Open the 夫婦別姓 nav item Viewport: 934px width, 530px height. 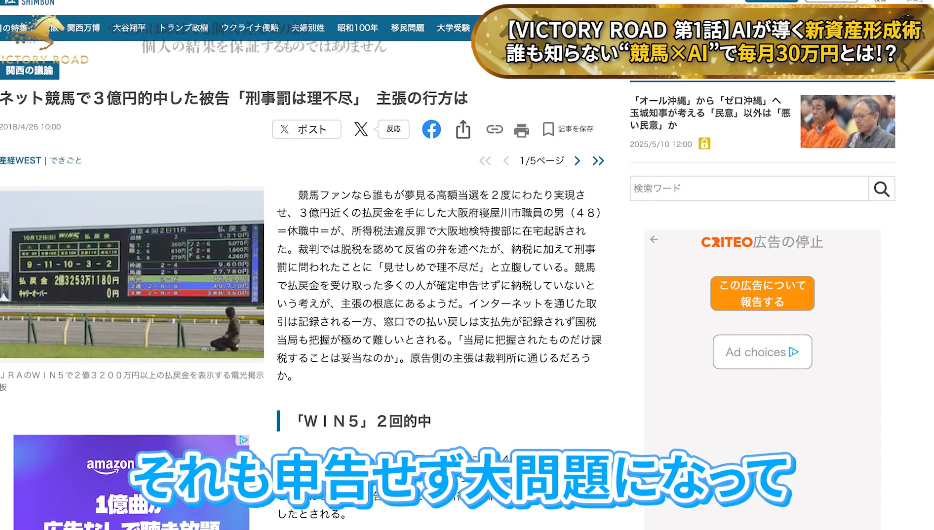308,27
